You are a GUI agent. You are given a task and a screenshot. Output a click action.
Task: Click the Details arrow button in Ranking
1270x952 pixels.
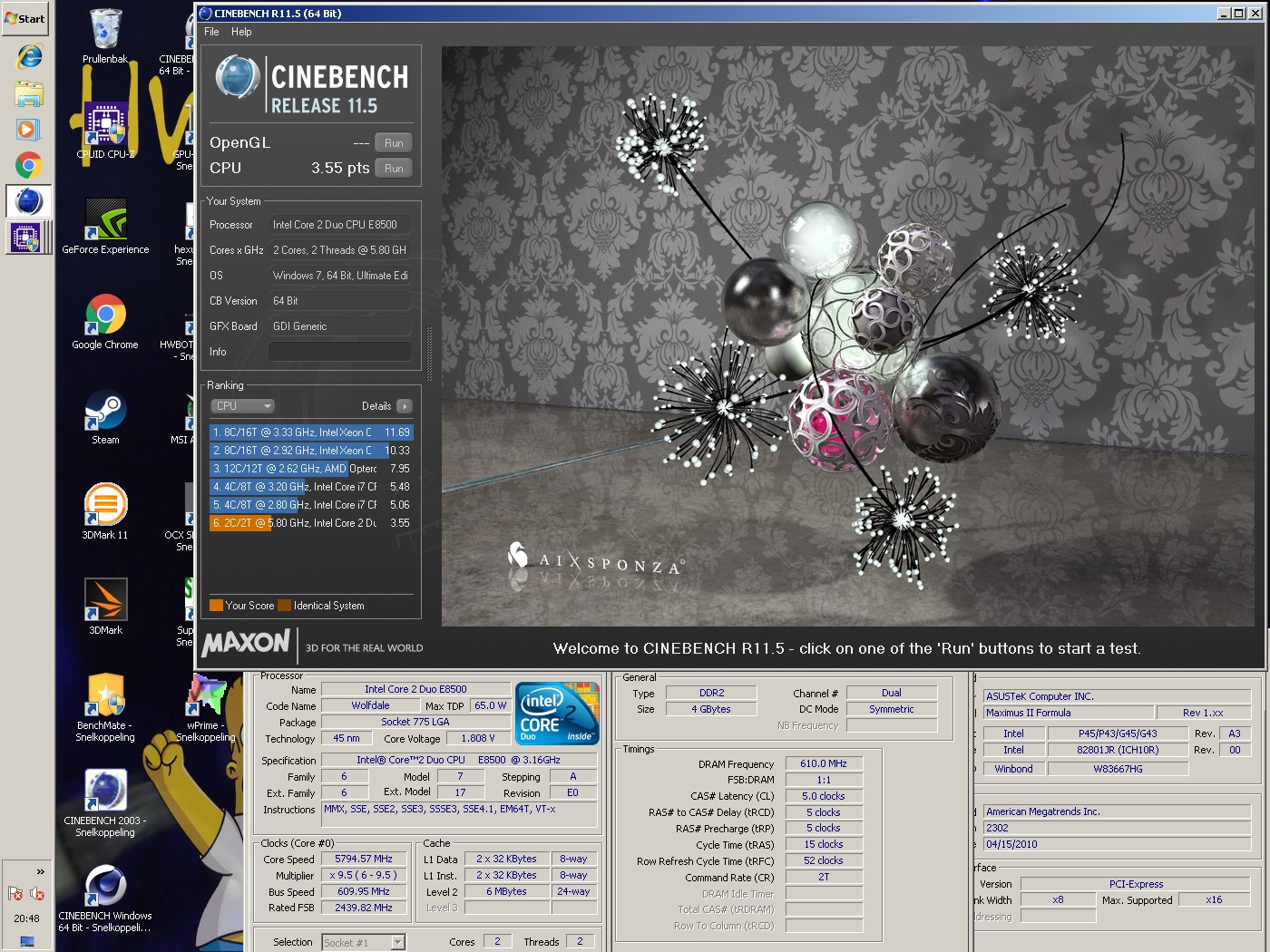405,406
